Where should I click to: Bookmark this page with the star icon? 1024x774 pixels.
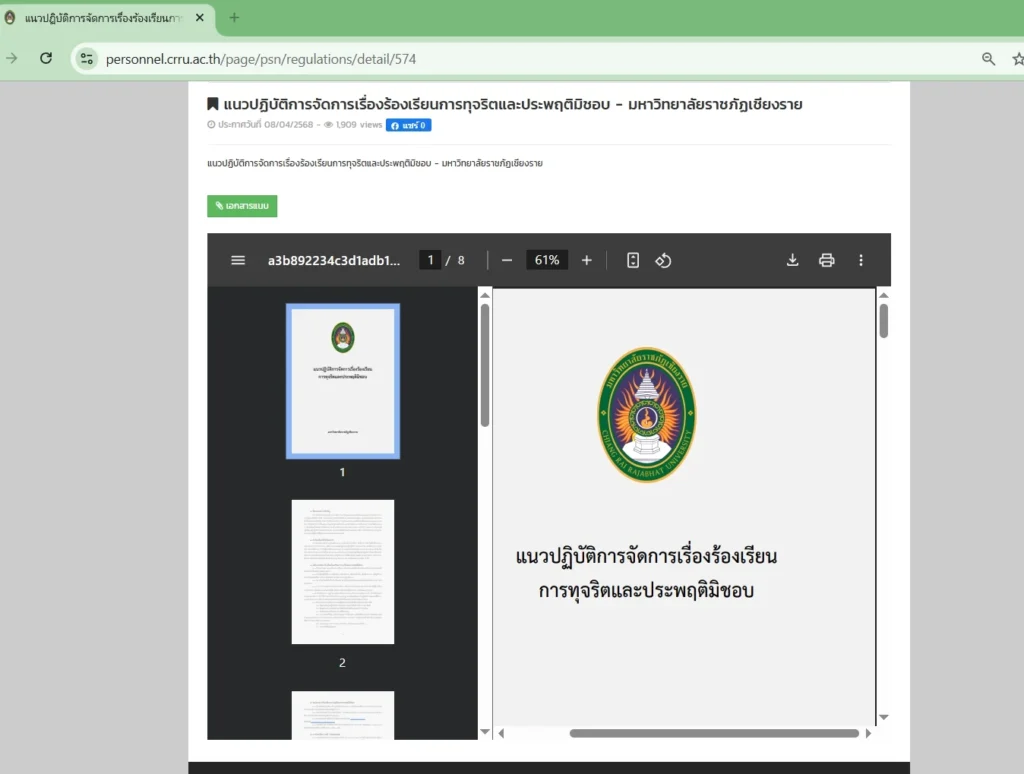click(1017, 59)
